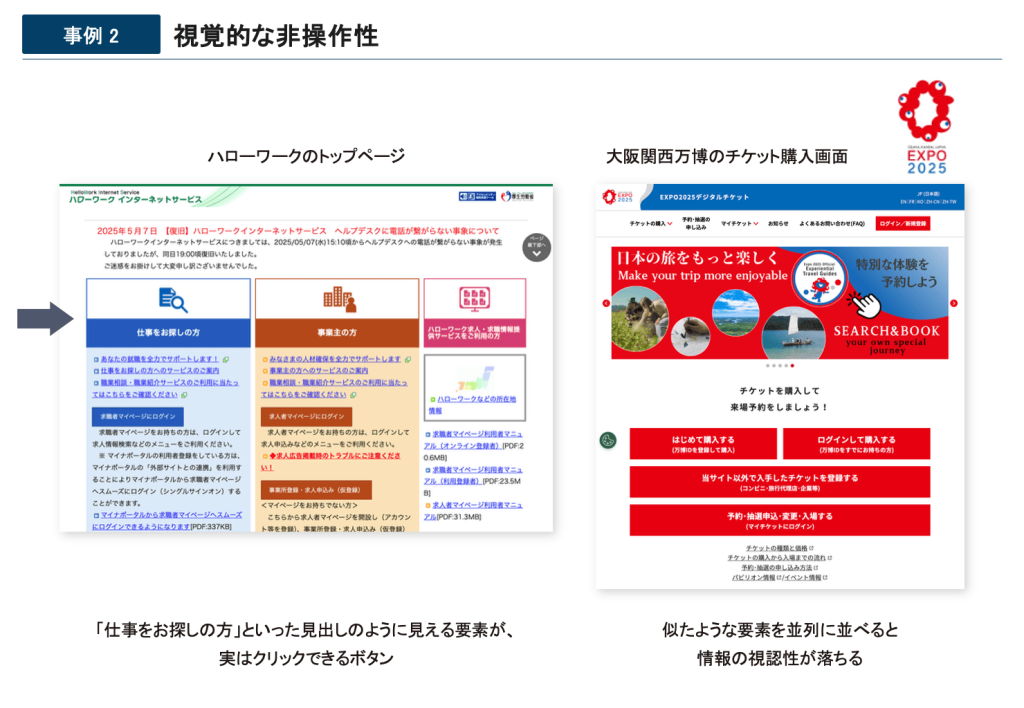Click the red ログイン／新規登録 button
This screenshot has width=1024, height=708.
click(x=902, y=224)
